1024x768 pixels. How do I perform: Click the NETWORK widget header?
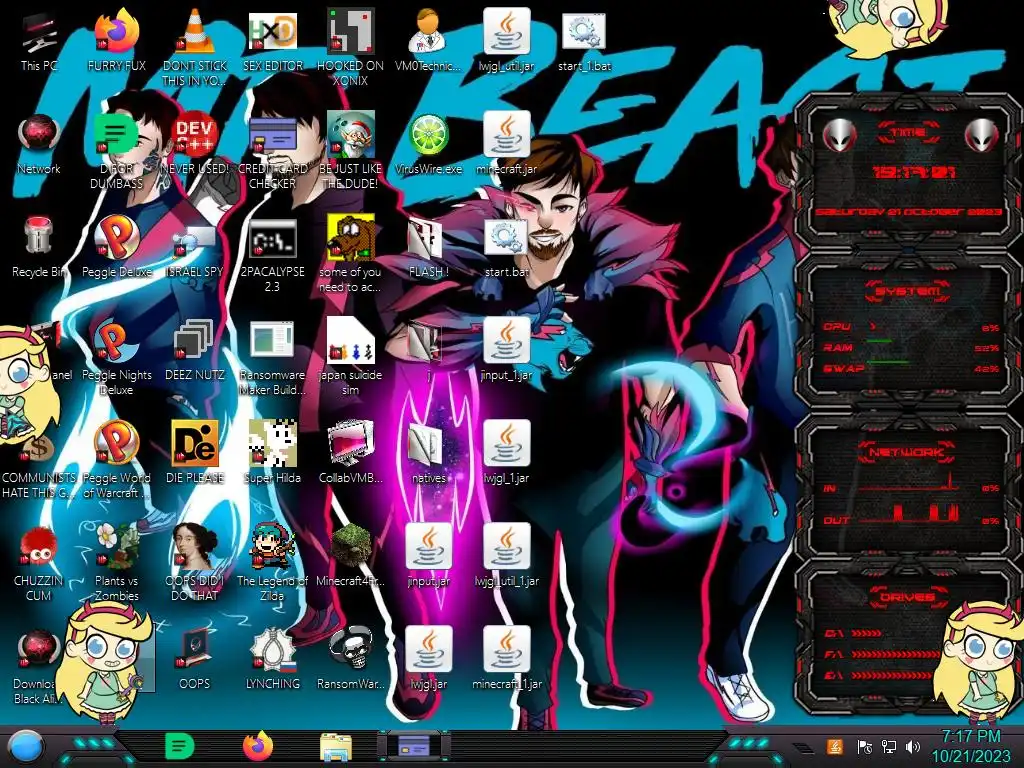[906, 452]
